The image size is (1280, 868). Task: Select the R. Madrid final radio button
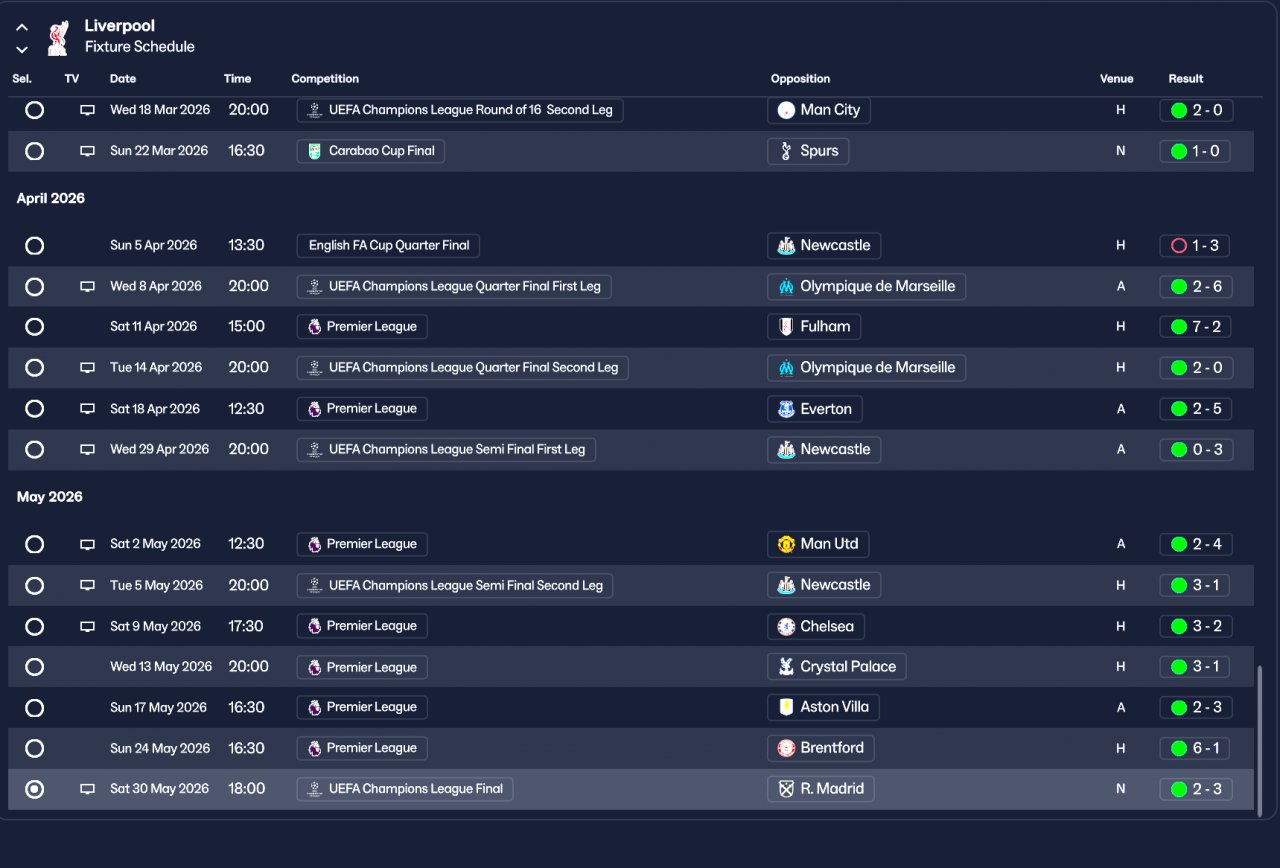coord(34,789)
